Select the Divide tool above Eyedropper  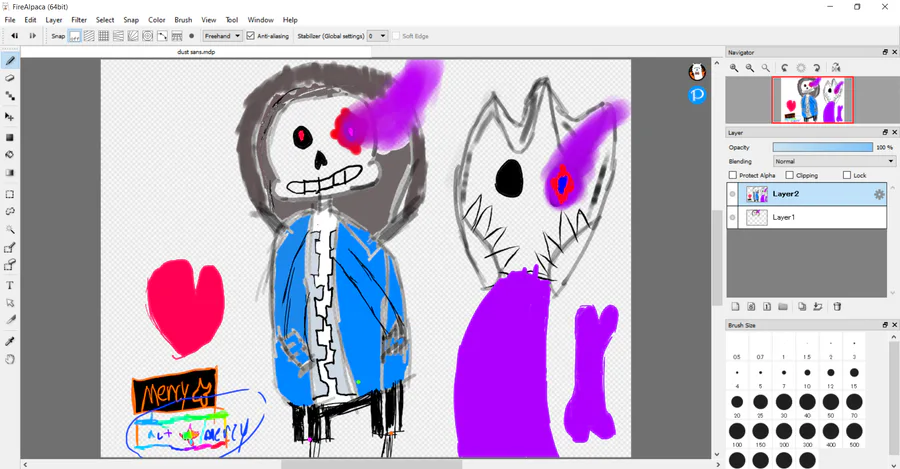[x=10, y=320]
